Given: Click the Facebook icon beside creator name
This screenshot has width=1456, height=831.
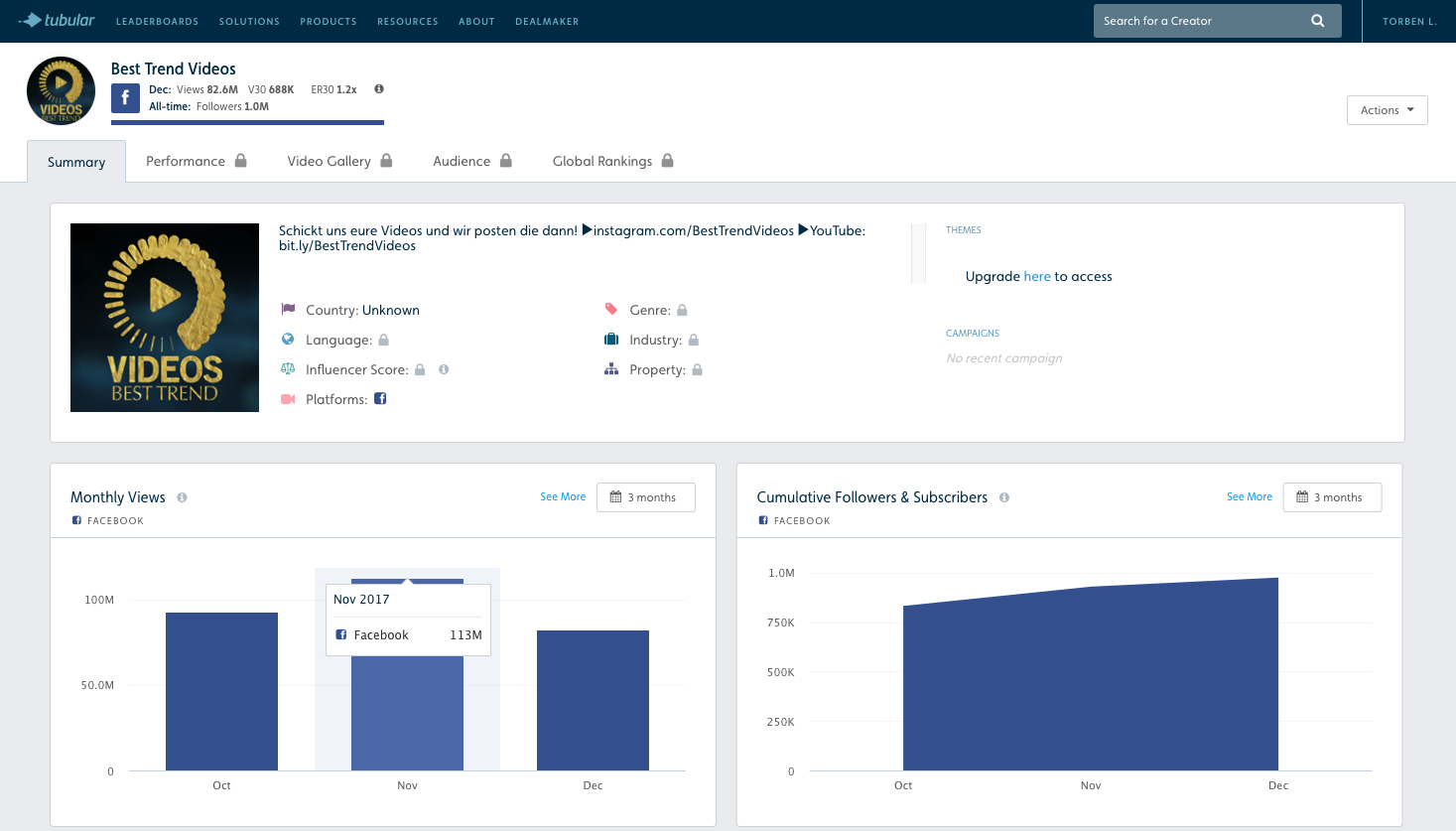Looking at the screenshot, I should (125, 98).
